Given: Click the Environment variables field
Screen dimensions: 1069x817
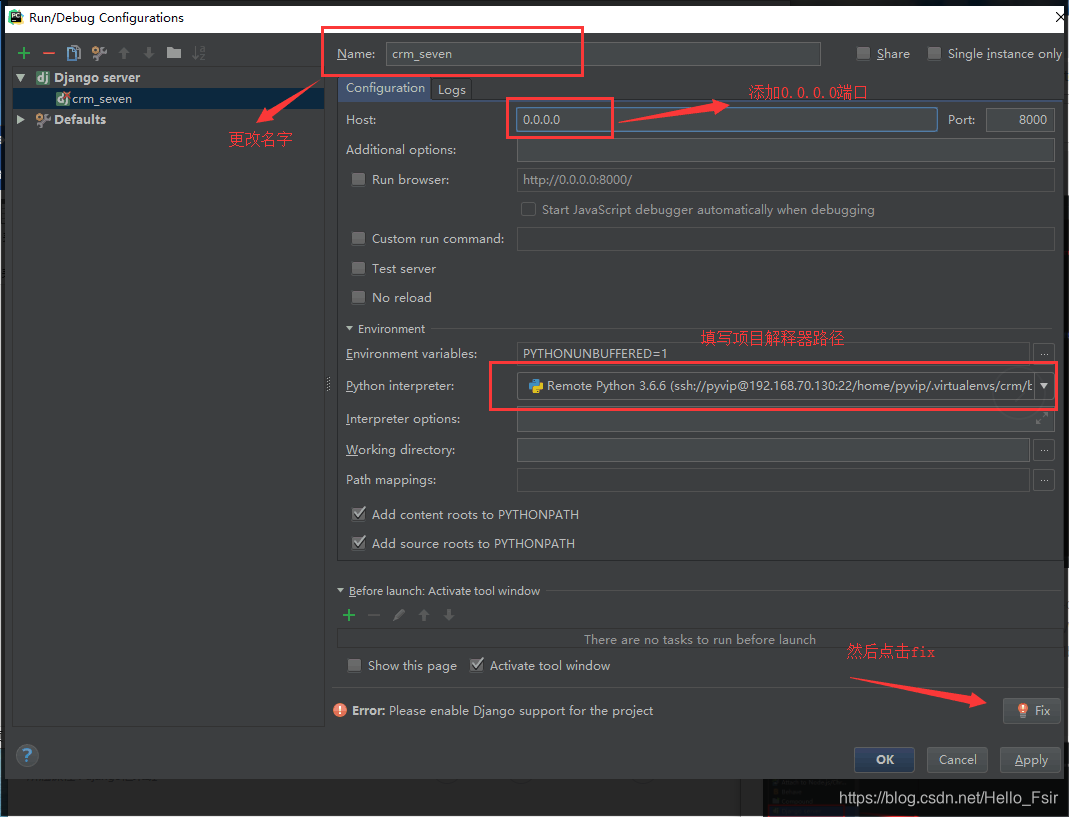Looking at the screenshot, I should [x=773, y=353].
